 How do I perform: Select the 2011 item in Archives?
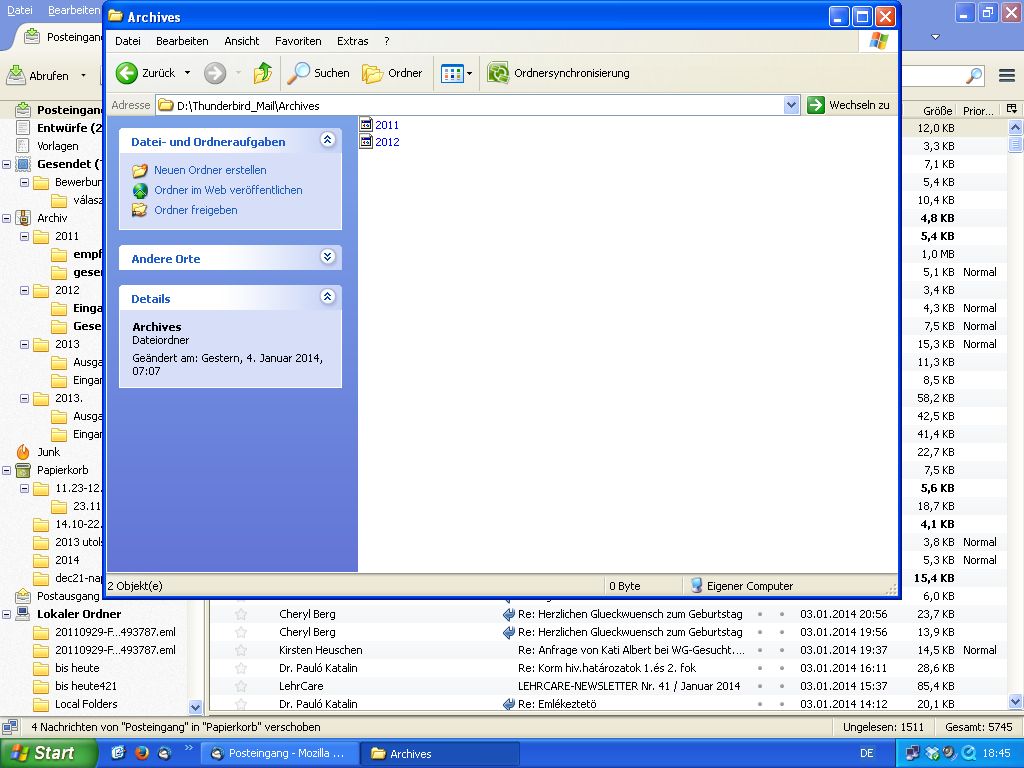click(386, 125)
